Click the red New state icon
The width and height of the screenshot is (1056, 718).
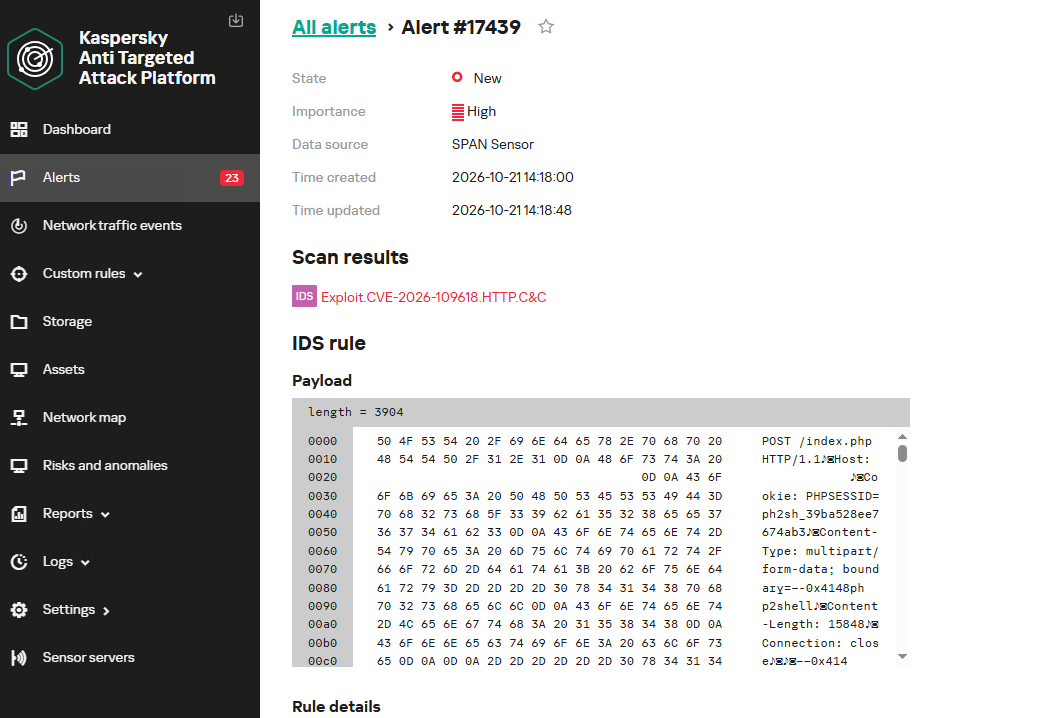pos(457,77)
